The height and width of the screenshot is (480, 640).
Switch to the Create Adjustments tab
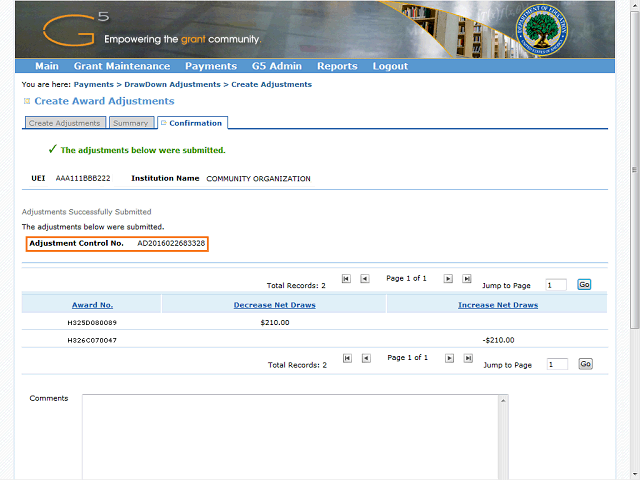[x=64, y=123]
